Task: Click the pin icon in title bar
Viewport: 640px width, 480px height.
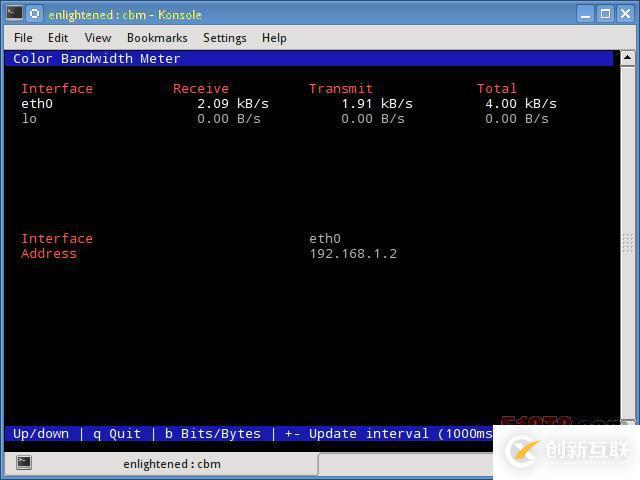Action: point(35,13)
